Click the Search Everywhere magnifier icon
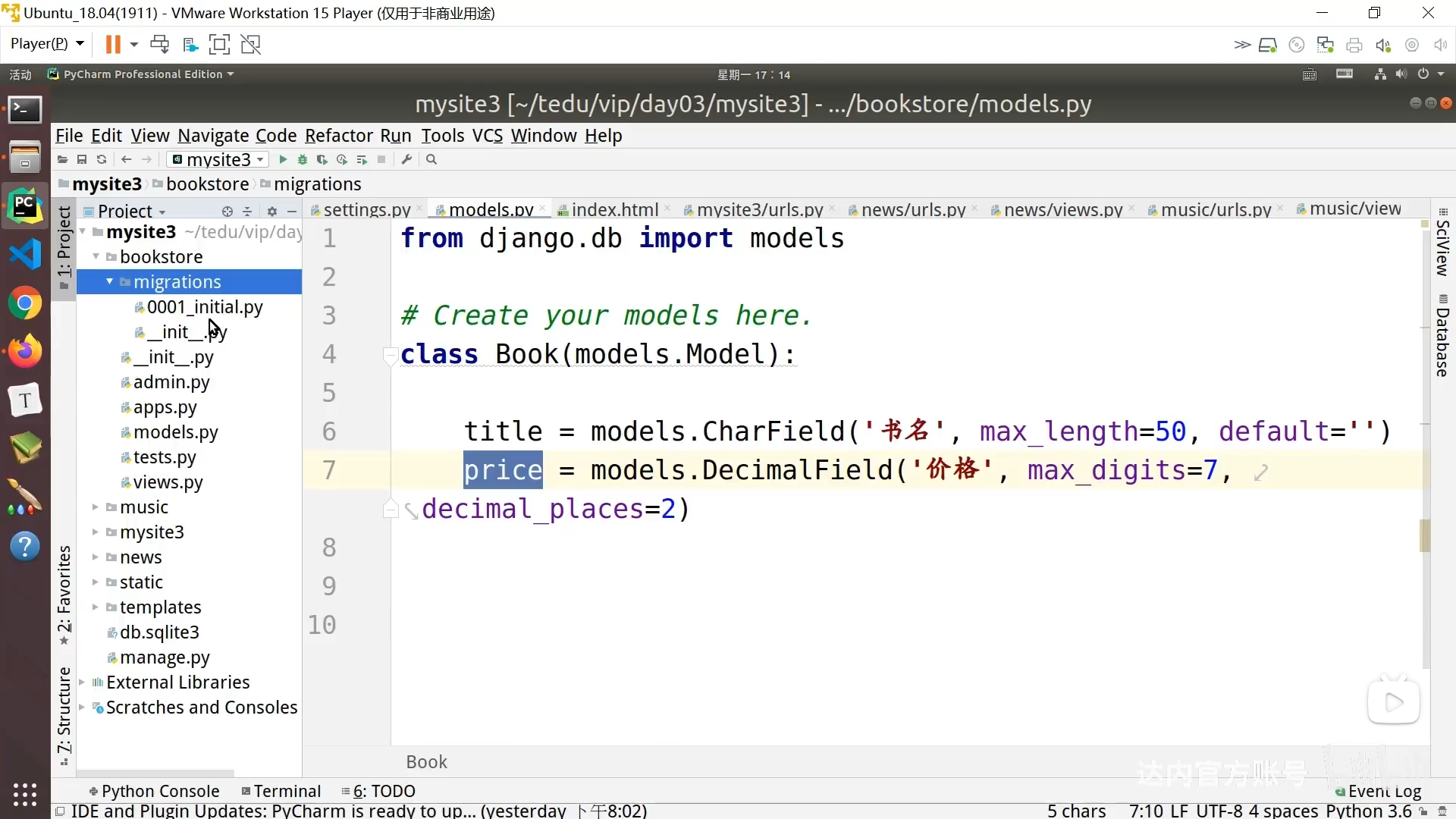The height and width of the screenshot is (819, 1456). 431,159
